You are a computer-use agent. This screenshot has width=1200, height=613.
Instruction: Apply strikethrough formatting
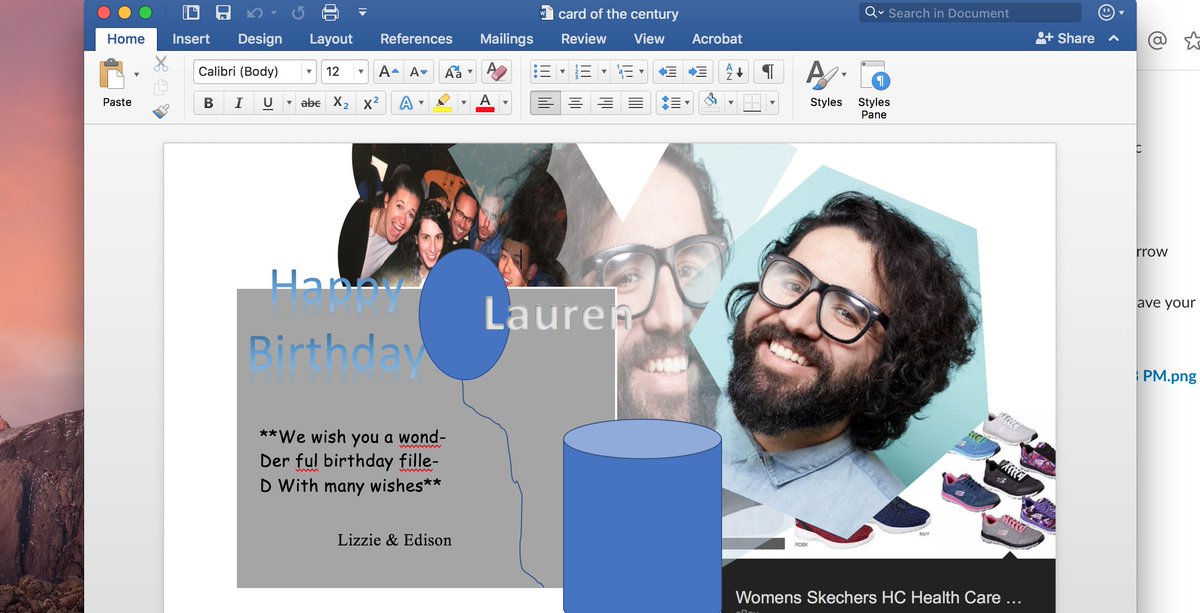311,102
